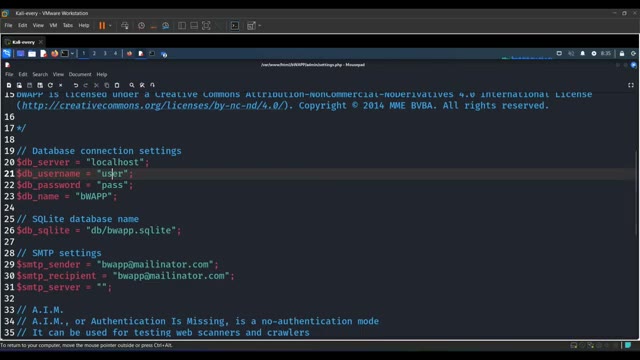
Task: Click the VMware thumbnail bar layout icon
Action: [194, 26]
